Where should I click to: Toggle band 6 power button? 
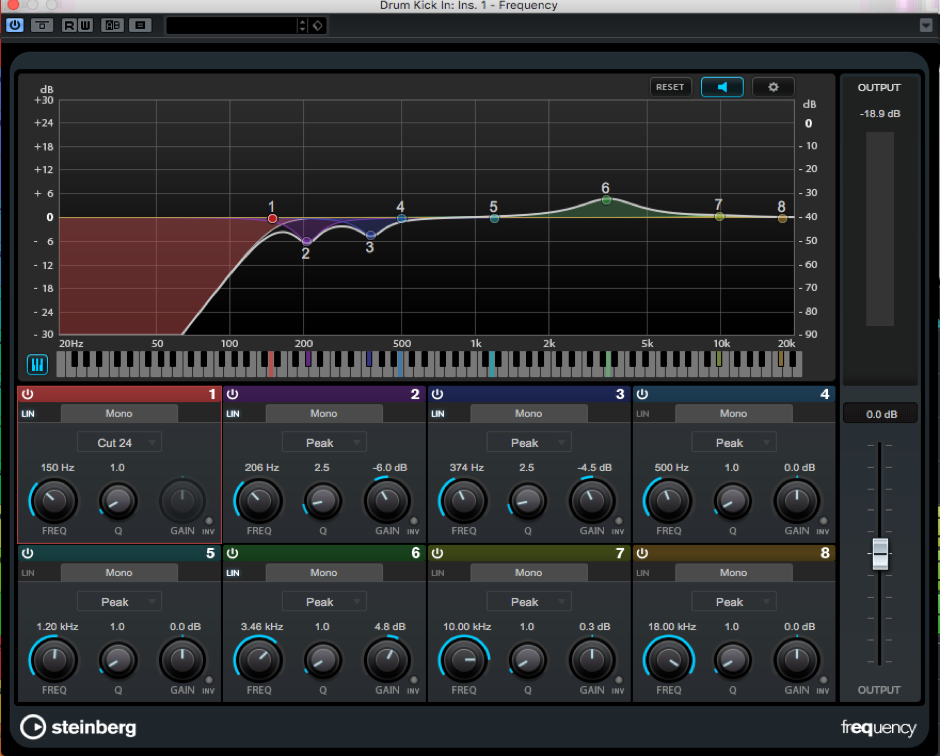tap(232, 554)
